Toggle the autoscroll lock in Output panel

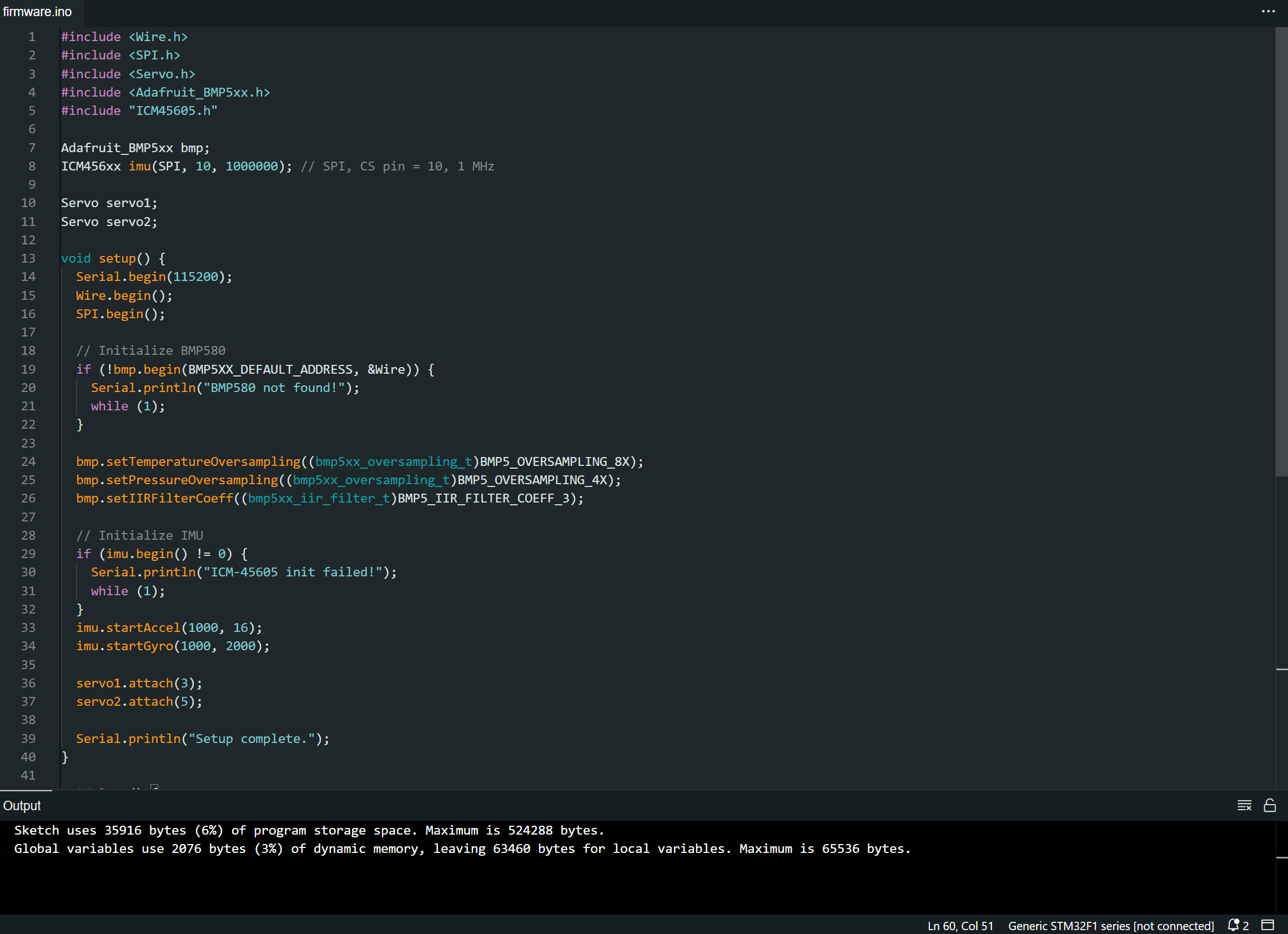[x=1271, y=805]
